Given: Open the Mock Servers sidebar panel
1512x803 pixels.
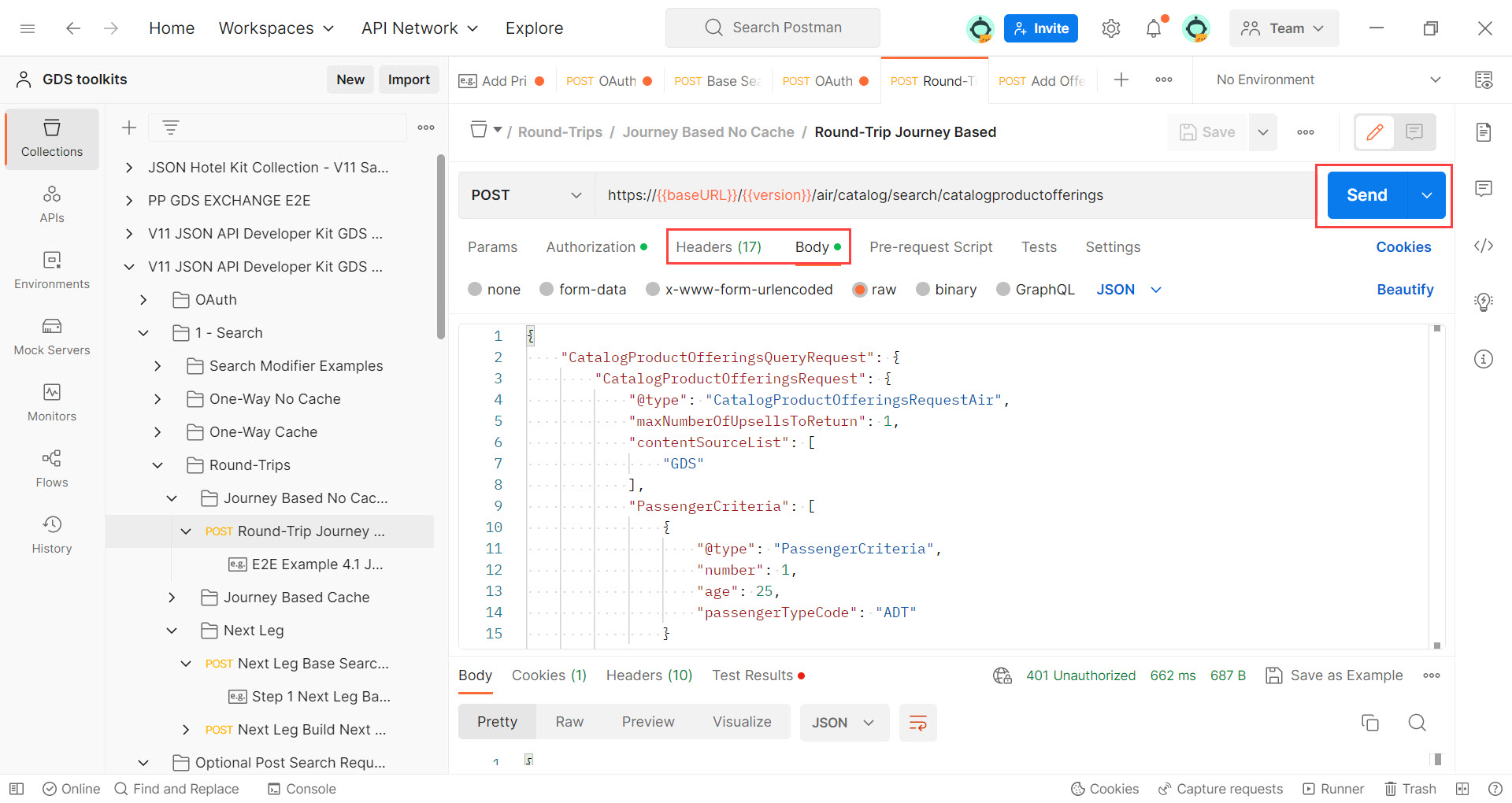Looking at the screenshot, I should pos(52,336).
